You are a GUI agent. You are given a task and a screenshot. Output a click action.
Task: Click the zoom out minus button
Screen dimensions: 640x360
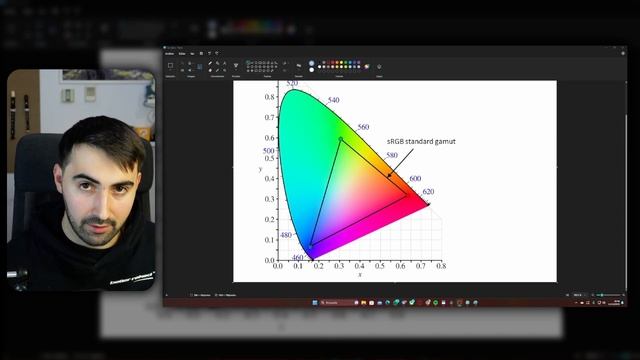(x=593, y=295)
